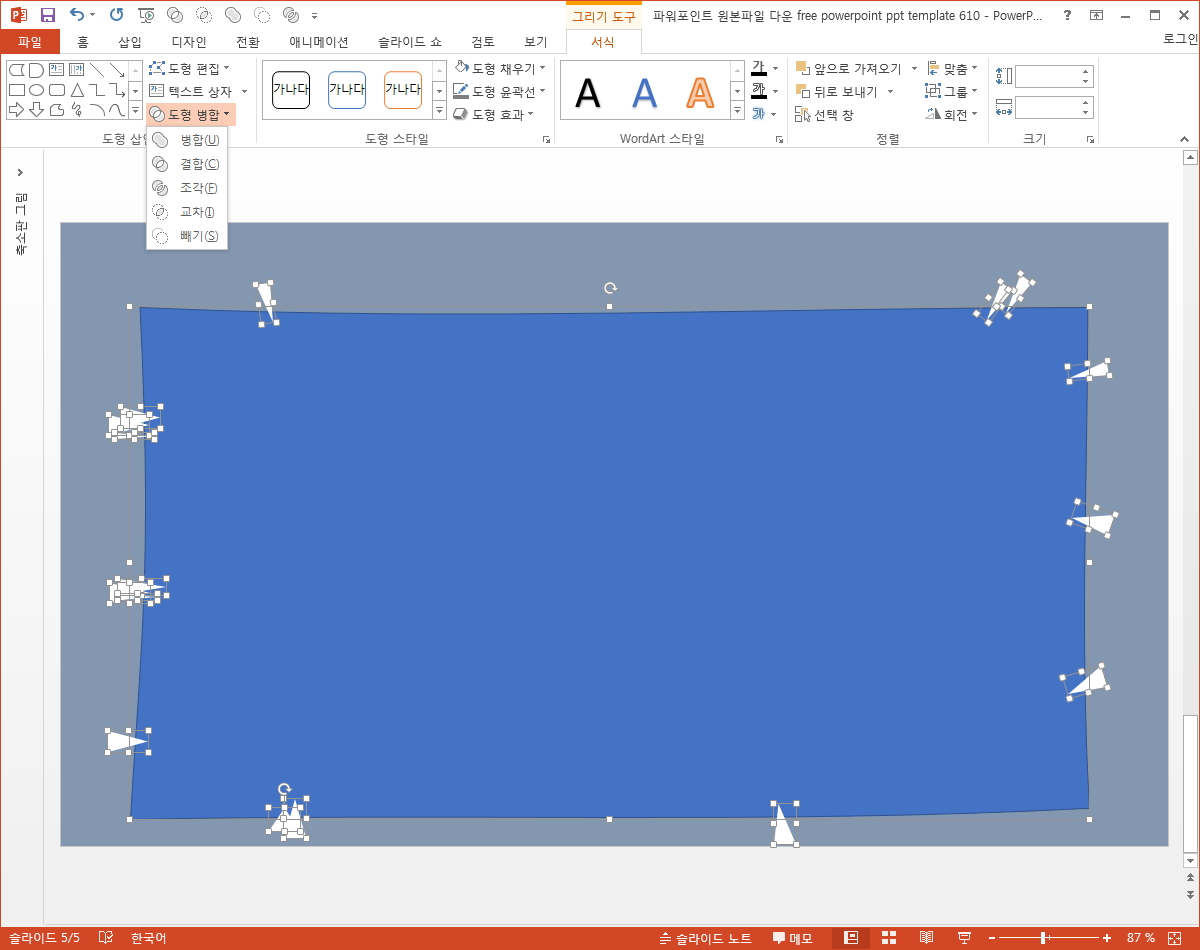1200x950 pixels.
Task: Start slideshow from beginning icon in title bar
Action: pyautogui.click(x=146, y=15)
